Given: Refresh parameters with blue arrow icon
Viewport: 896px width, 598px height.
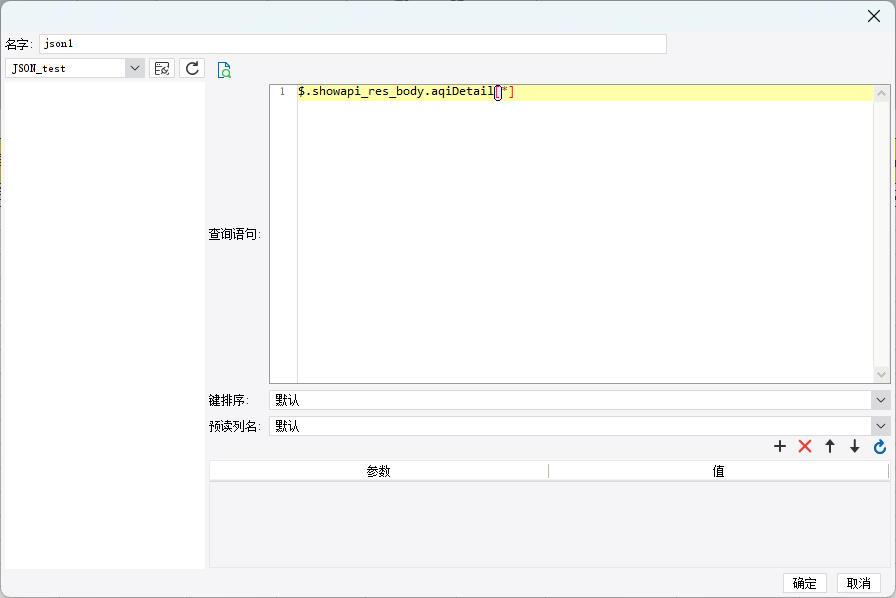Looking at the screenshot, I should 880,446.
